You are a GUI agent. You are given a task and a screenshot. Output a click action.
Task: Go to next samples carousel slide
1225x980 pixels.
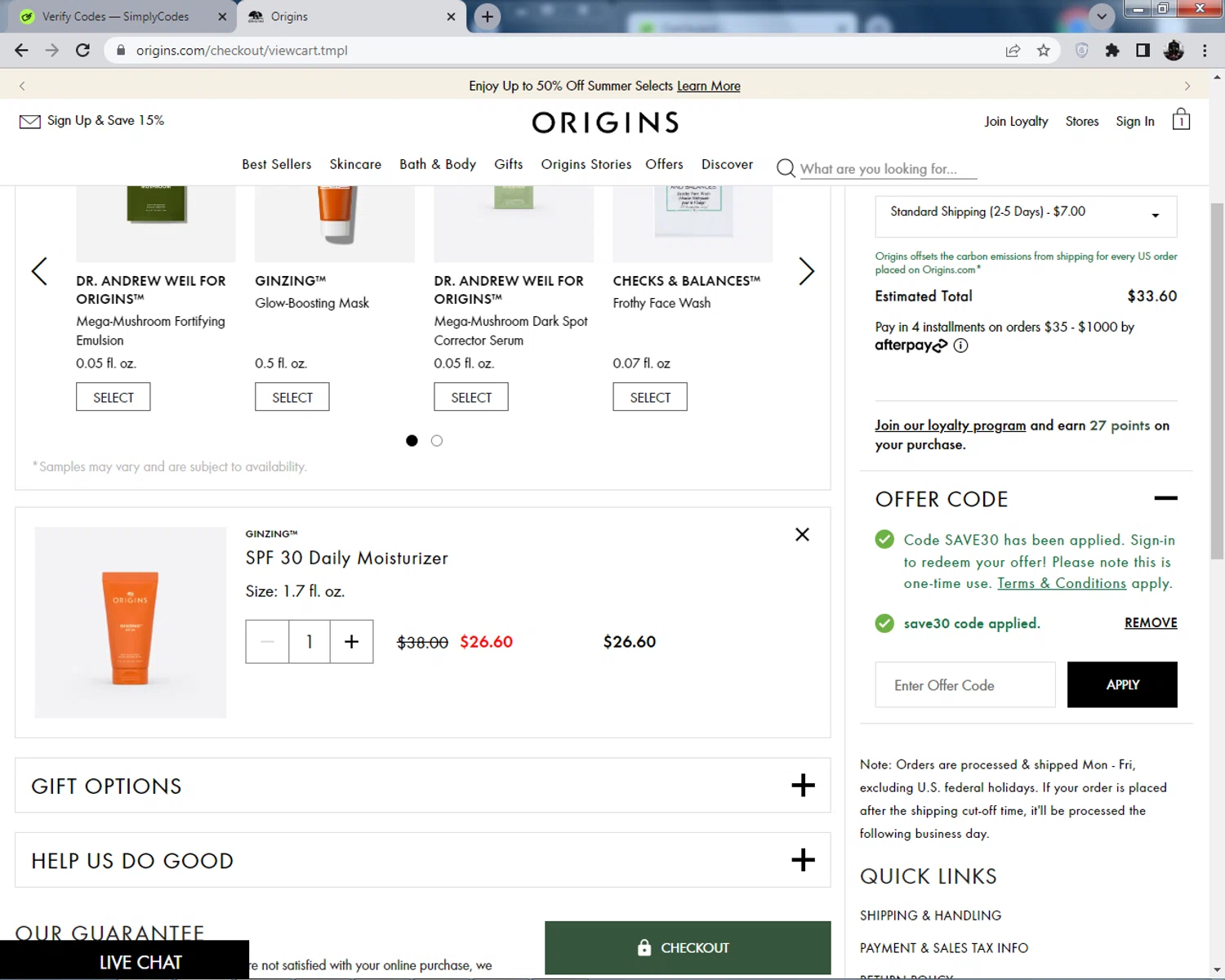pyautogui.click(x=806, y=271)
